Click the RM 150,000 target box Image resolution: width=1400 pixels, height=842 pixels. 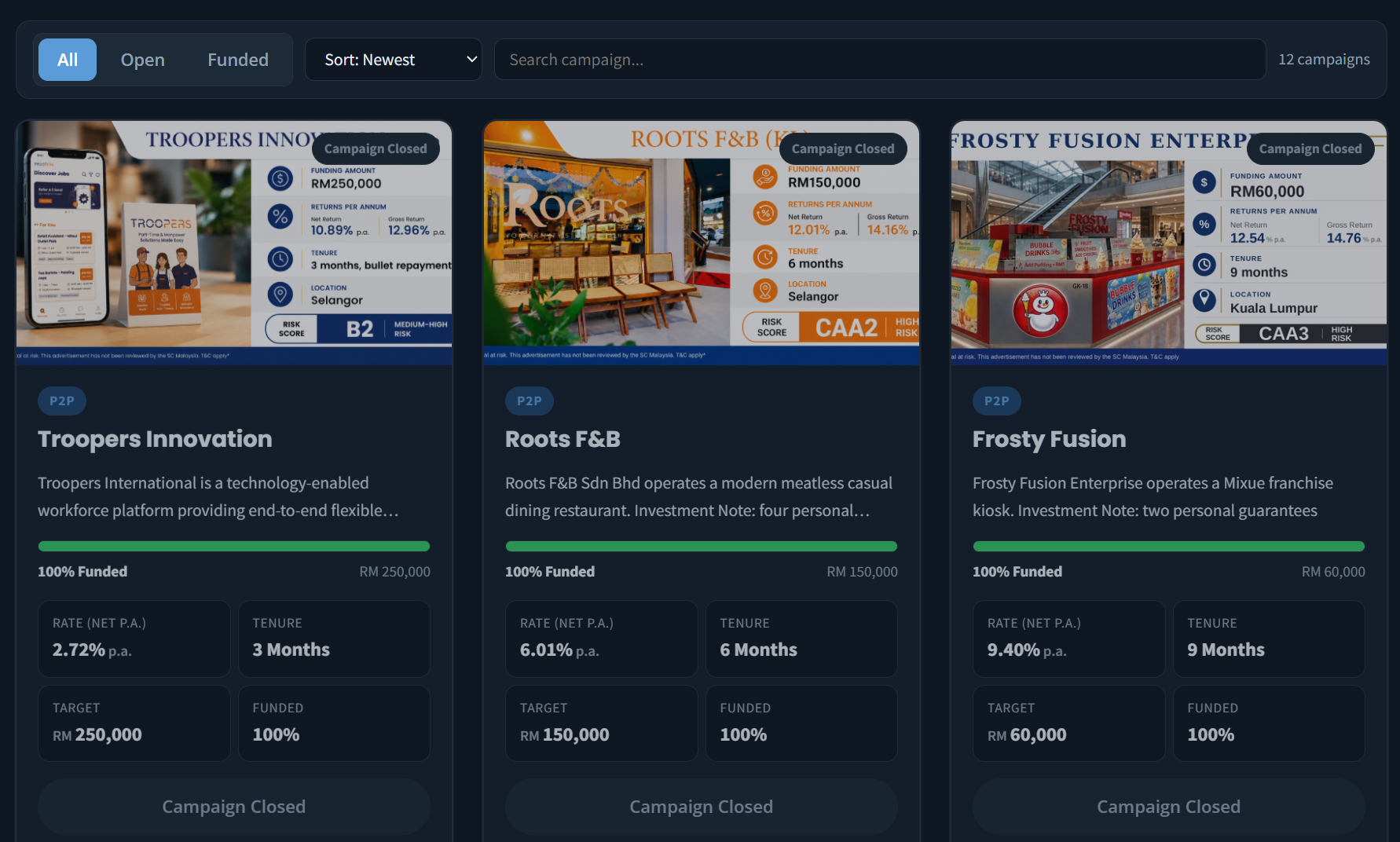pos(601,723)
